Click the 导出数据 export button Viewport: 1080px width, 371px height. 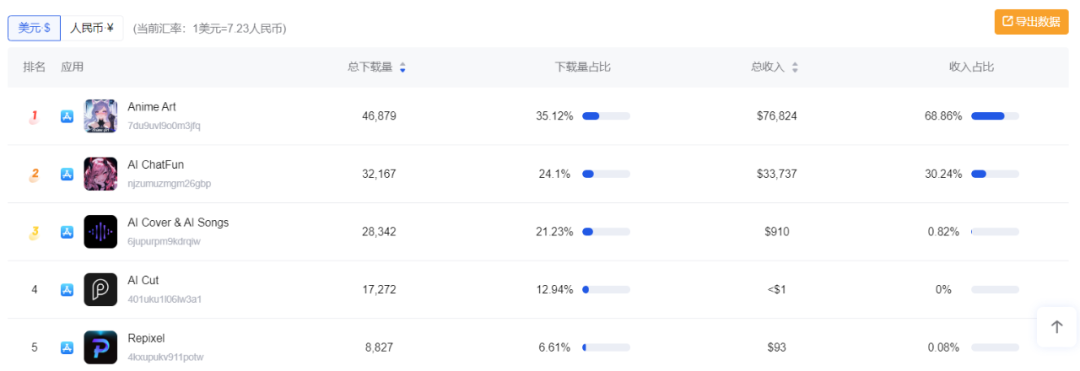[x=1031, y=21]
